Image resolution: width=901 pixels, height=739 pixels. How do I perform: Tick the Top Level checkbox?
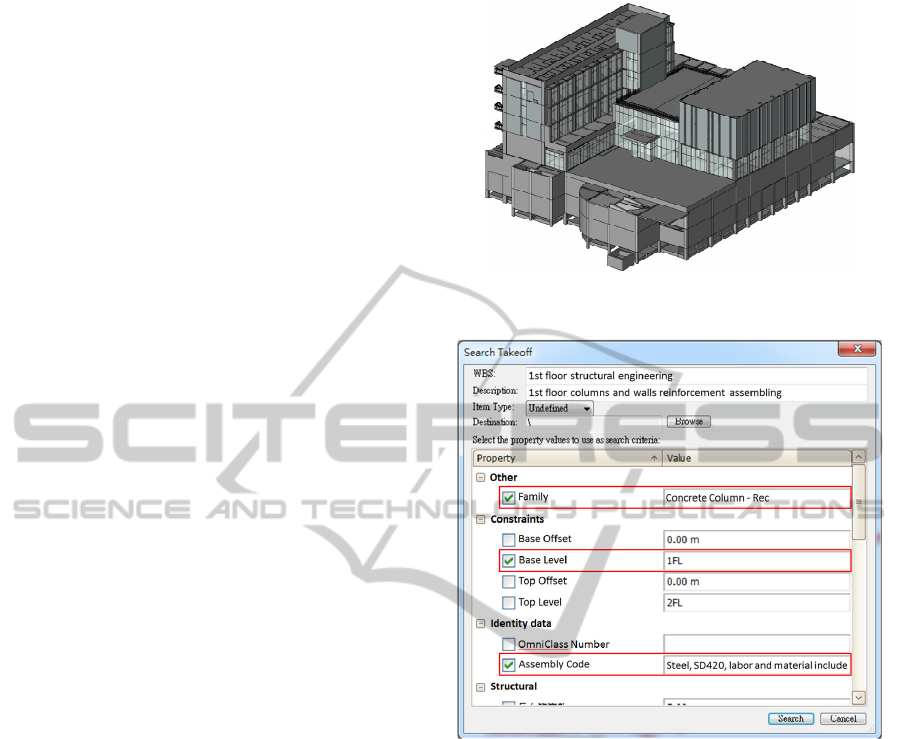click(509, 603)
